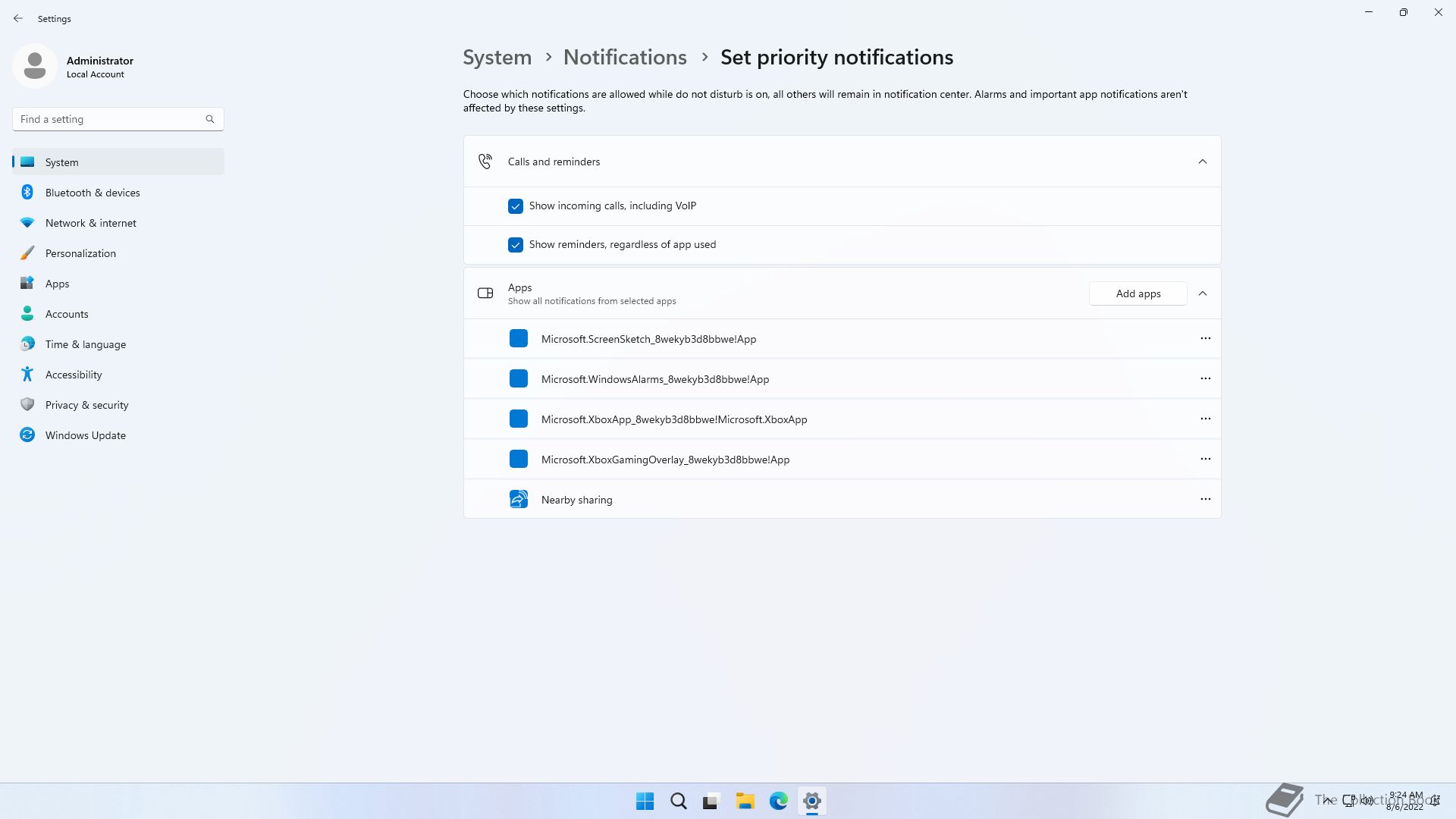This screenshot has width=1456, height=819.
Task: Open Microsoft Edge from the taskbar
Action: [779, 801]
